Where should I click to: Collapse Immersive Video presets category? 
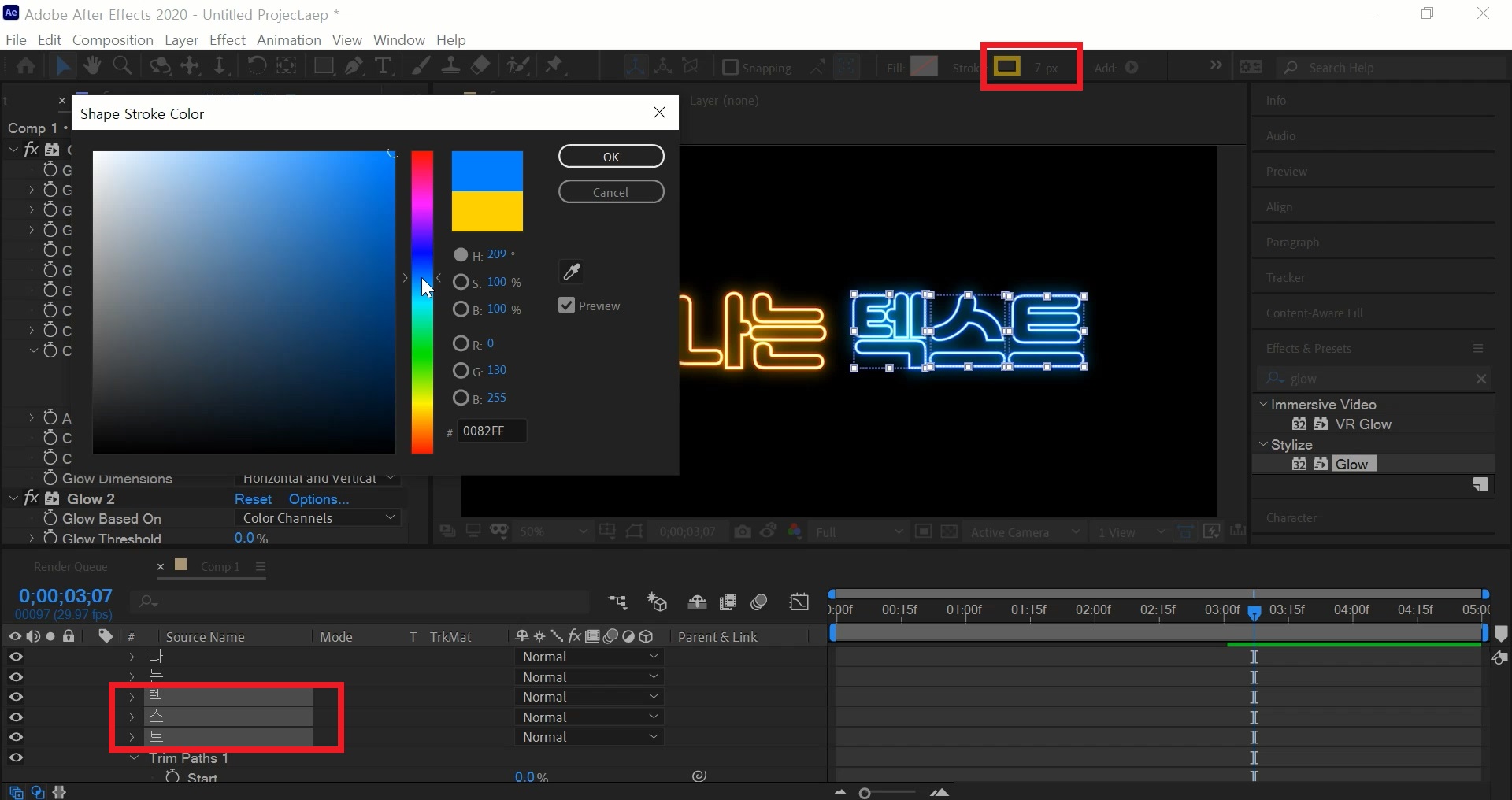coord(1263,404)
